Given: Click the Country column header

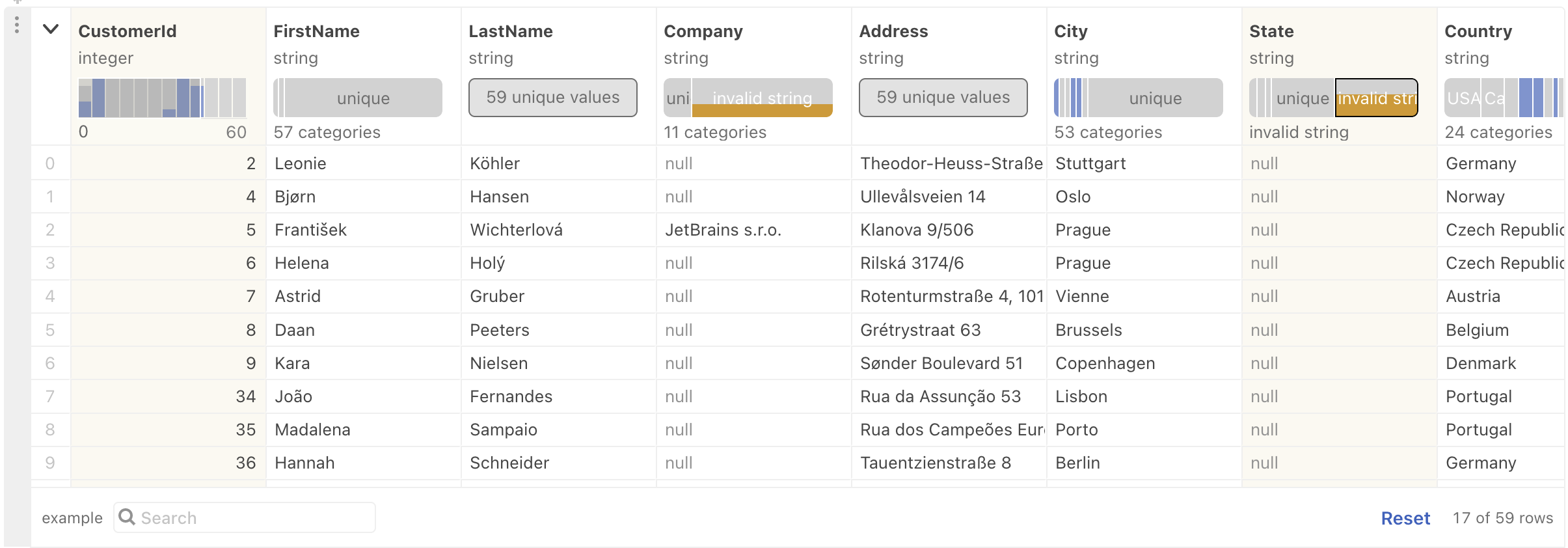Looking at the screenshot, I should click(1478, 31).
